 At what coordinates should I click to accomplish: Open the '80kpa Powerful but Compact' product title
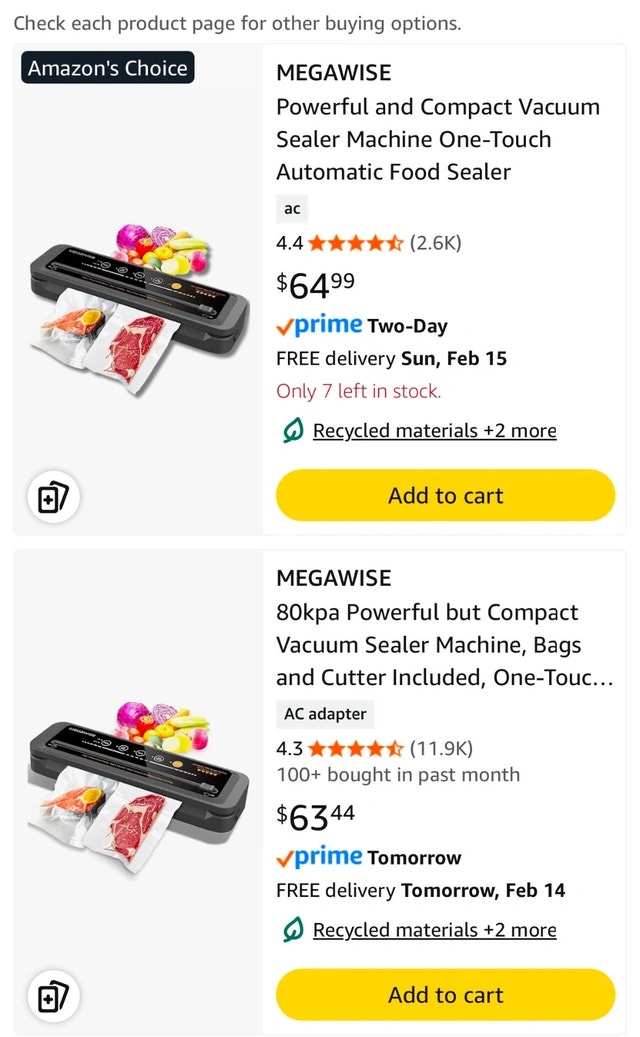tap(444, 645)
